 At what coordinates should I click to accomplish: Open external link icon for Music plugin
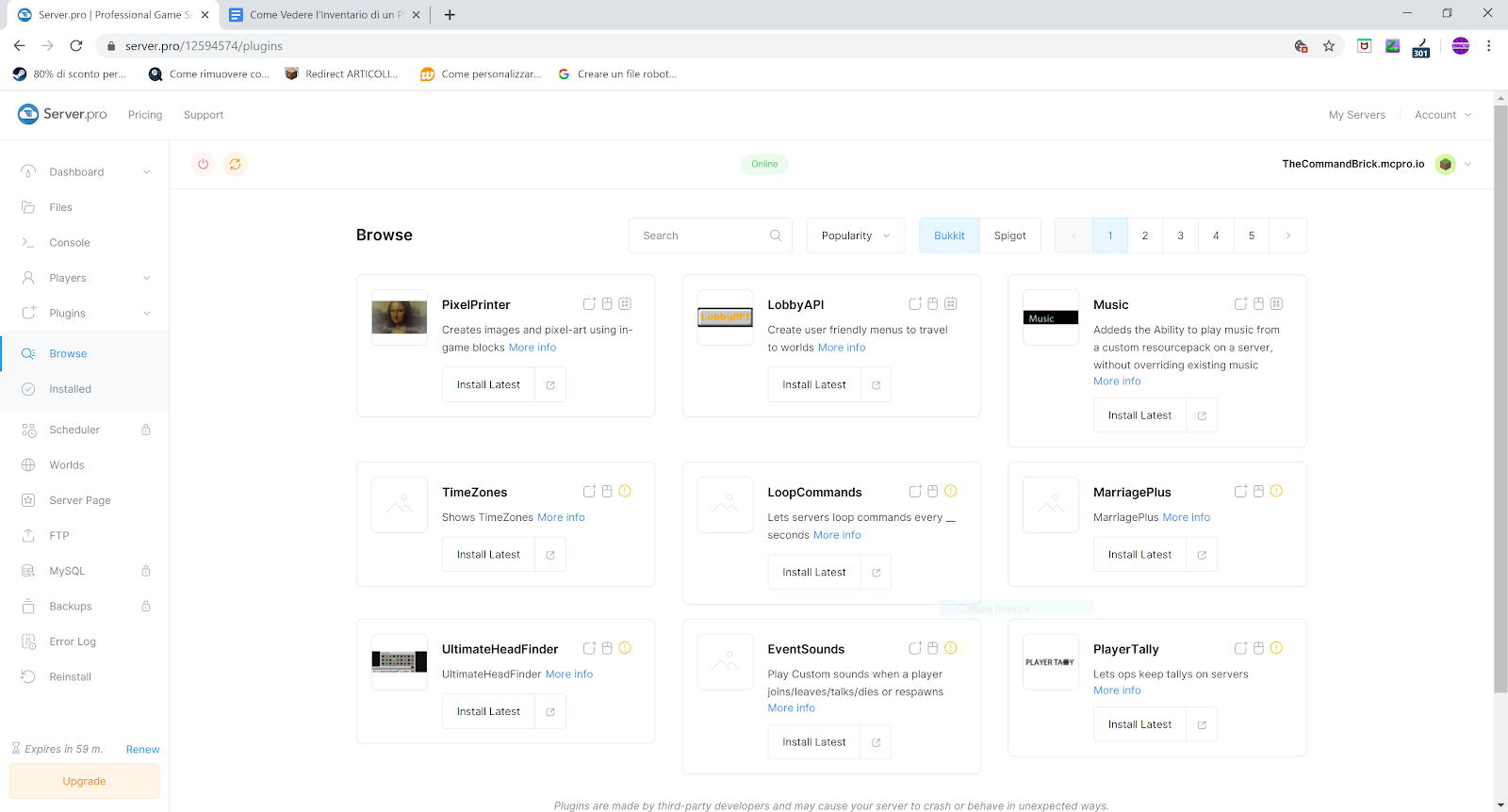pos(1202,415)
